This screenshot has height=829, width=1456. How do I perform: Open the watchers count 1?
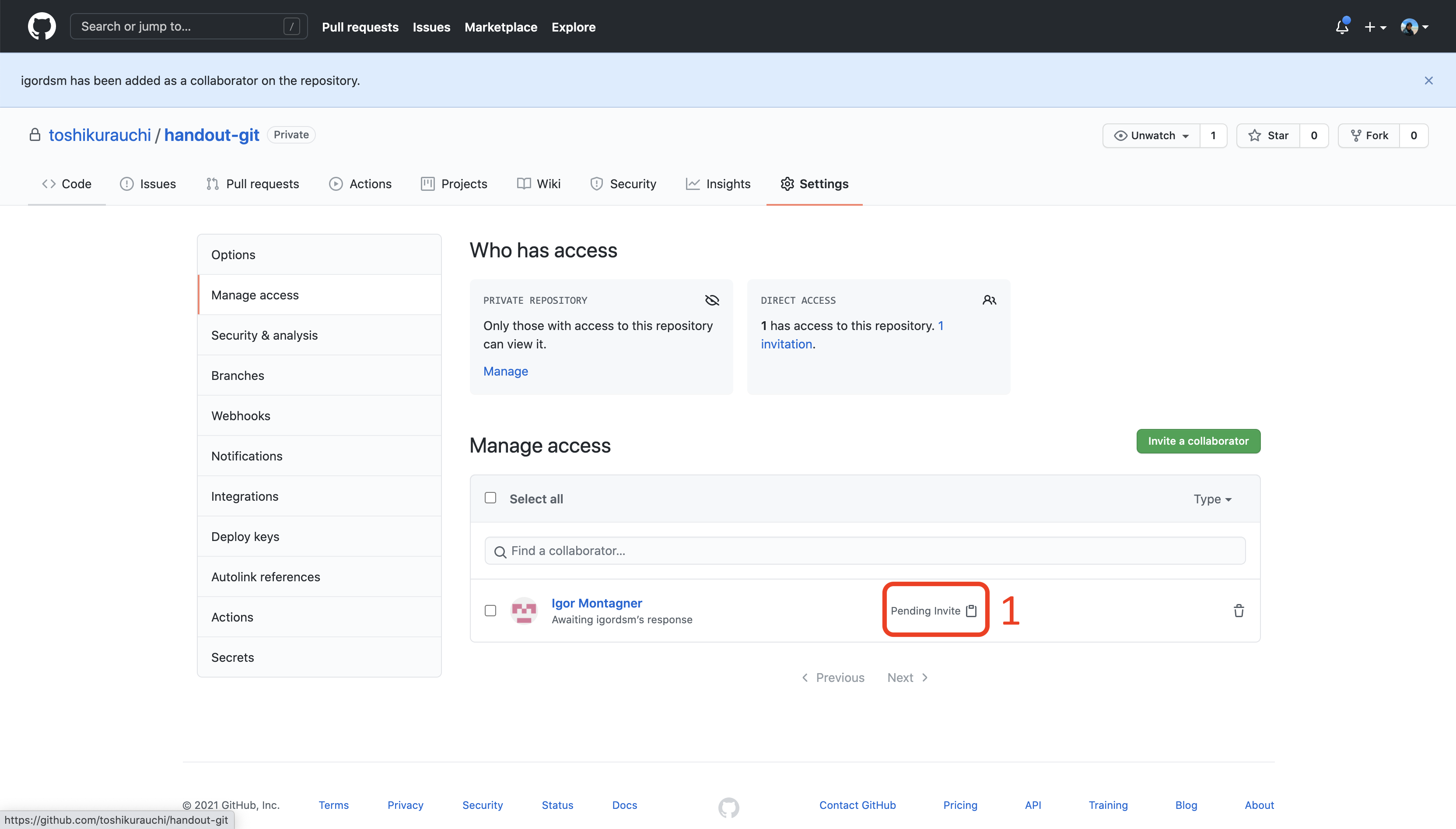(x=1213, y=136)
